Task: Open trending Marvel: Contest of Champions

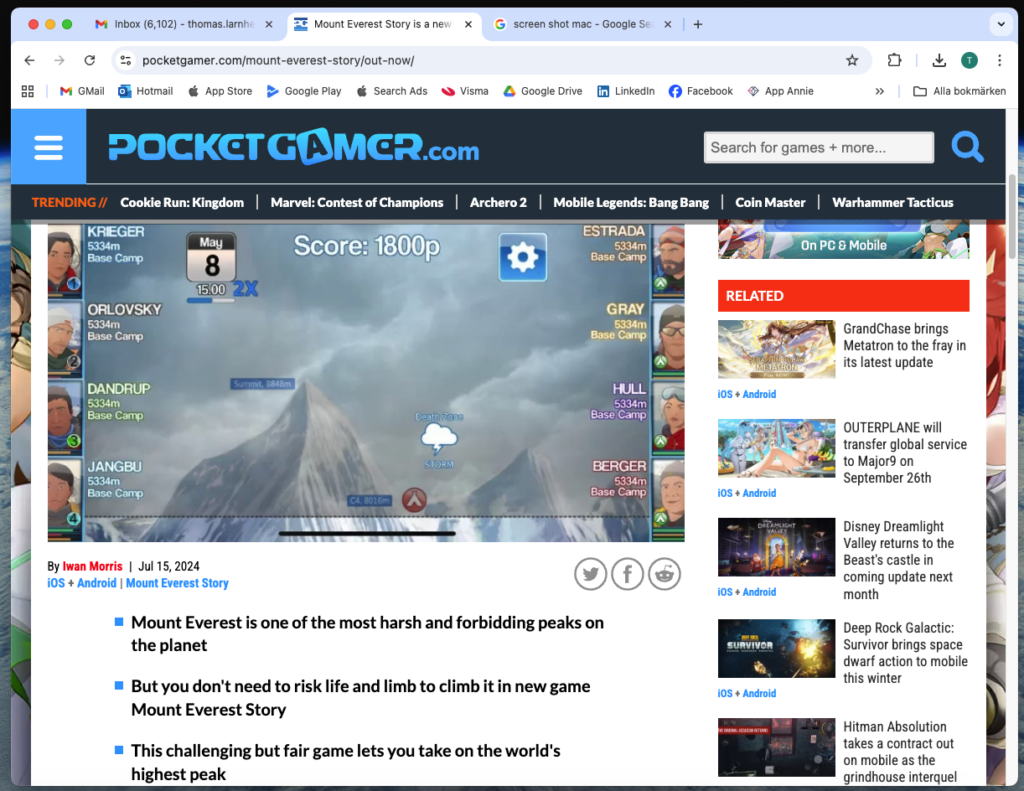Action: [357, 202]
